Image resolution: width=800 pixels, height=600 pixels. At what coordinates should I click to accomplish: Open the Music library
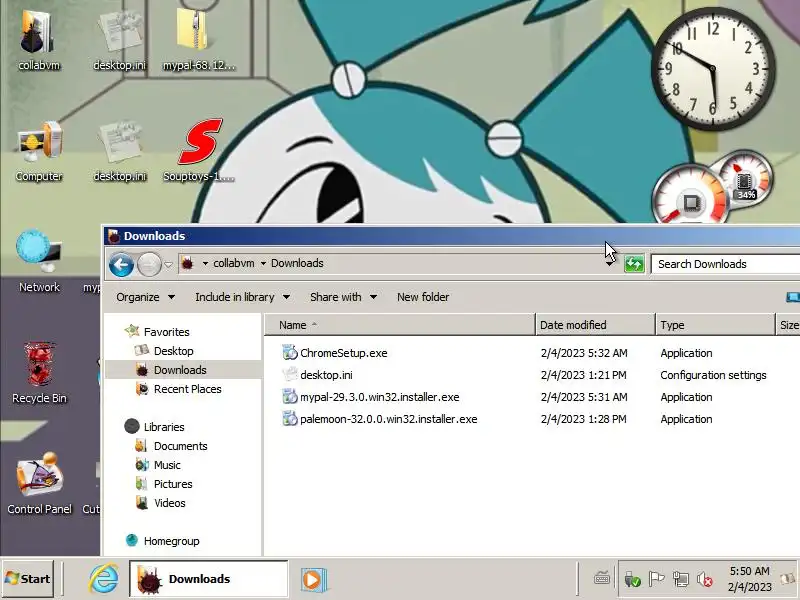point(167,465)
